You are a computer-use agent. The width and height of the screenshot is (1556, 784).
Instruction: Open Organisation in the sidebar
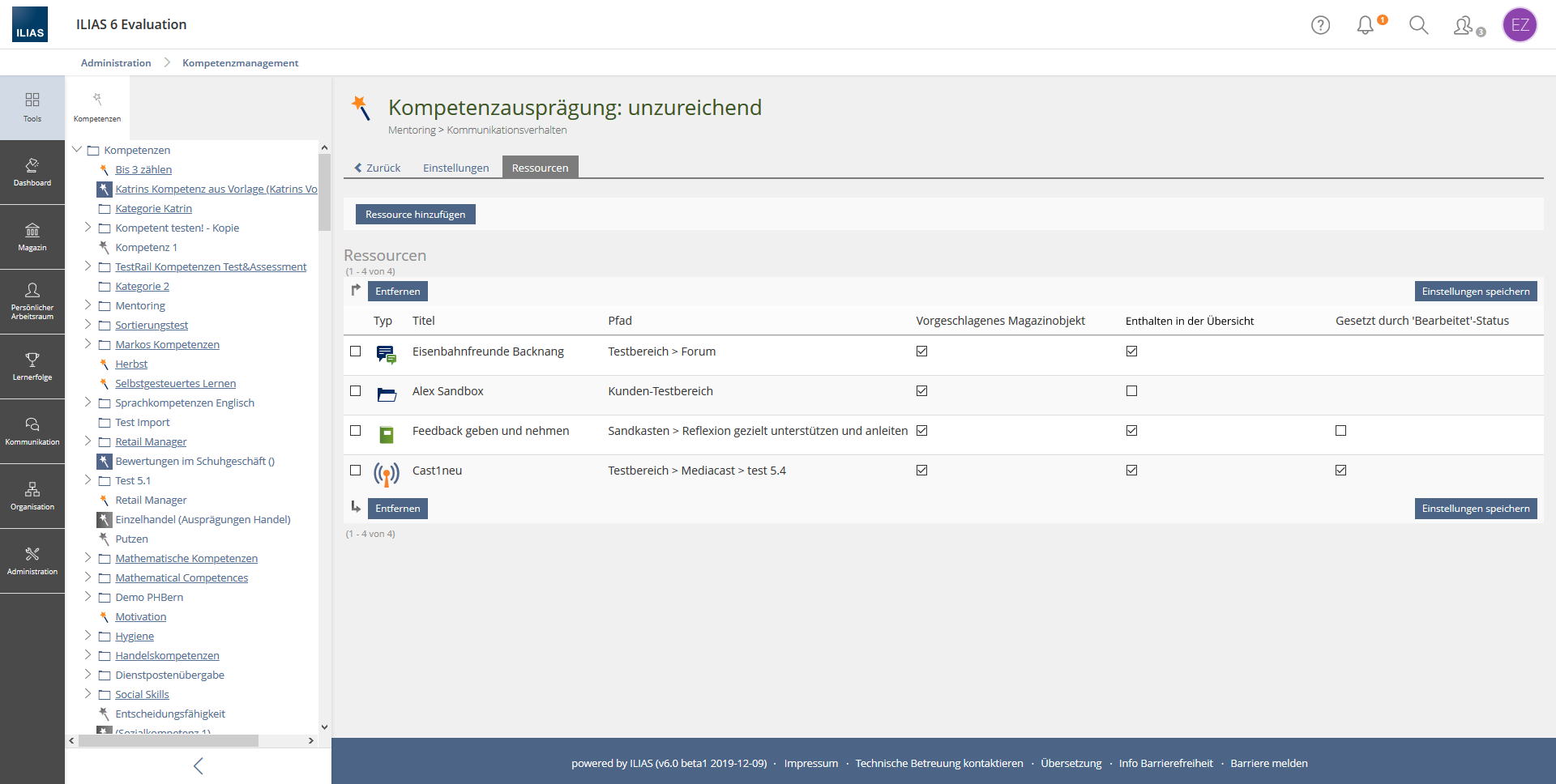(x=32, y=496)
